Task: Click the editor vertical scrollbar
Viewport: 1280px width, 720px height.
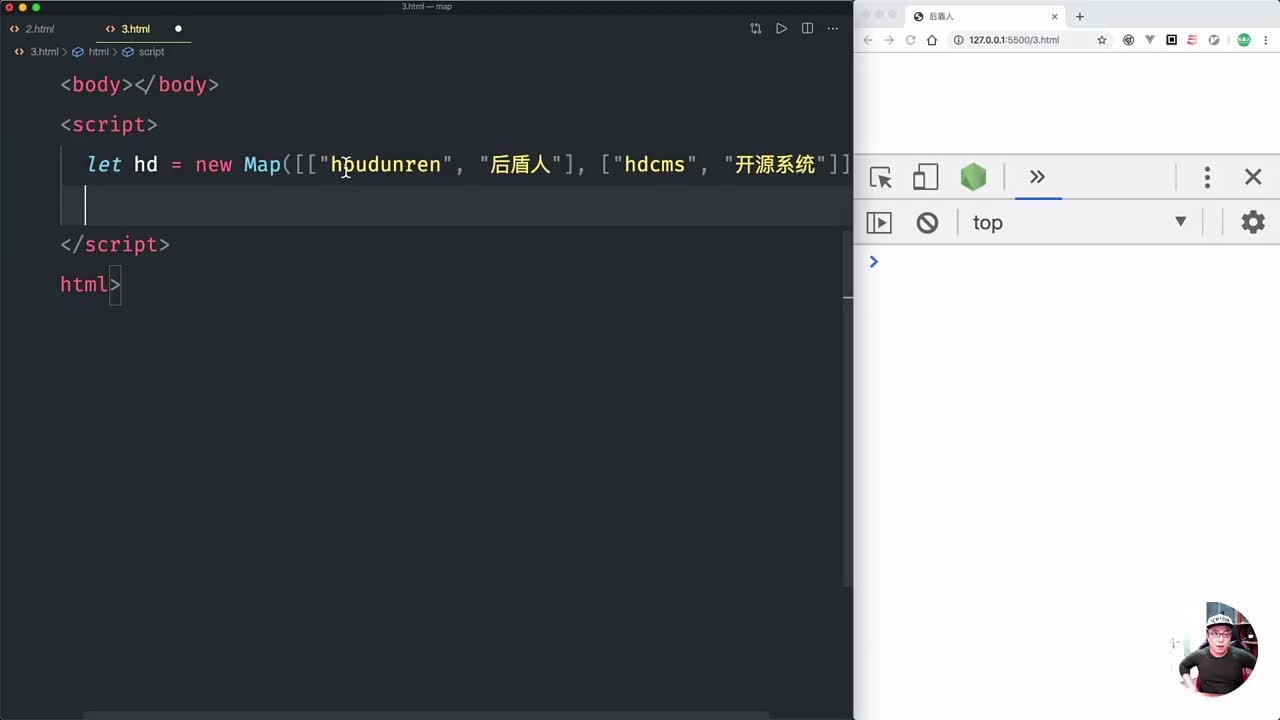Action: 848,408
